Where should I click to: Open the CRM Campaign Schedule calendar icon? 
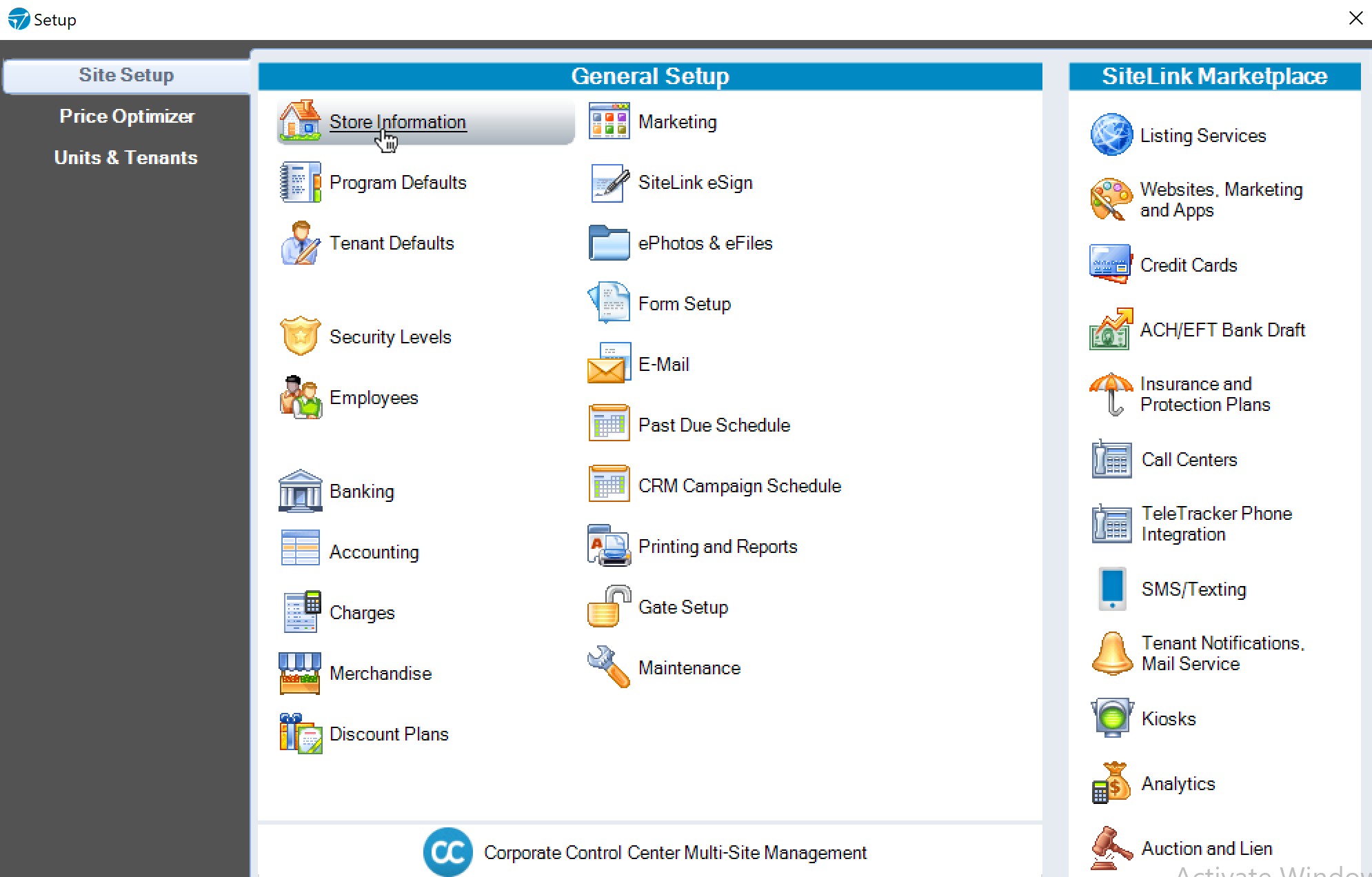(609, 483)
